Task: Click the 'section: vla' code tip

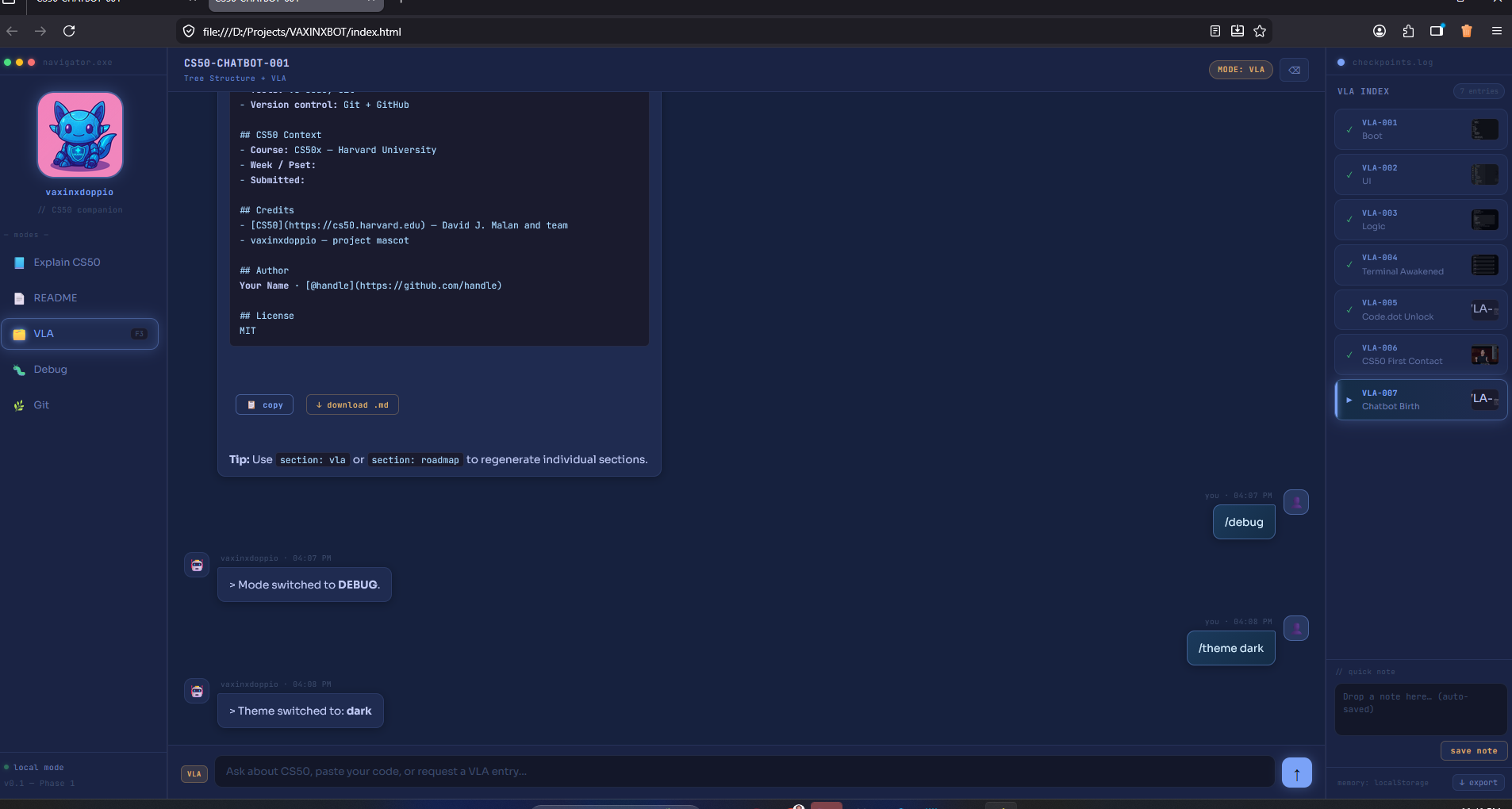Action: (313, 460)
